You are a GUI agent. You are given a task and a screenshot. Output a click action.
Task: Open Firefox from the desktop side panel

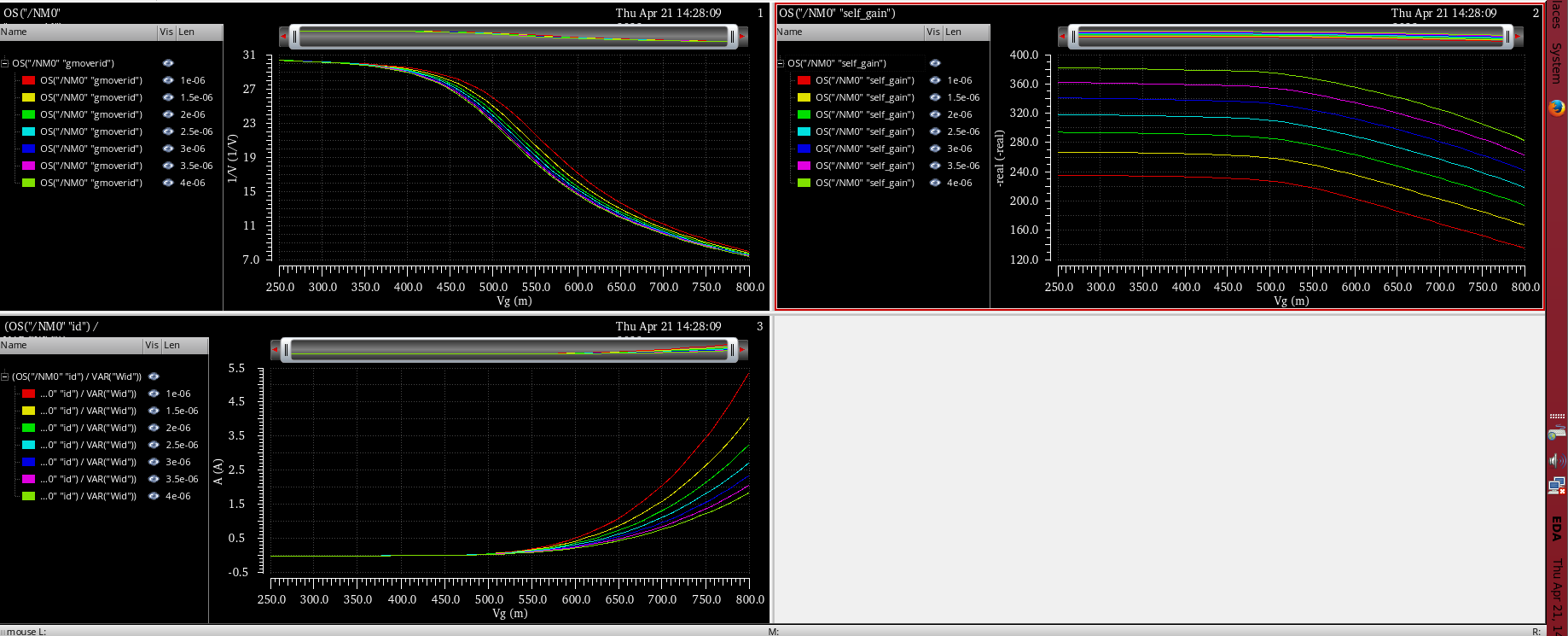click(x=1557, y=108)
